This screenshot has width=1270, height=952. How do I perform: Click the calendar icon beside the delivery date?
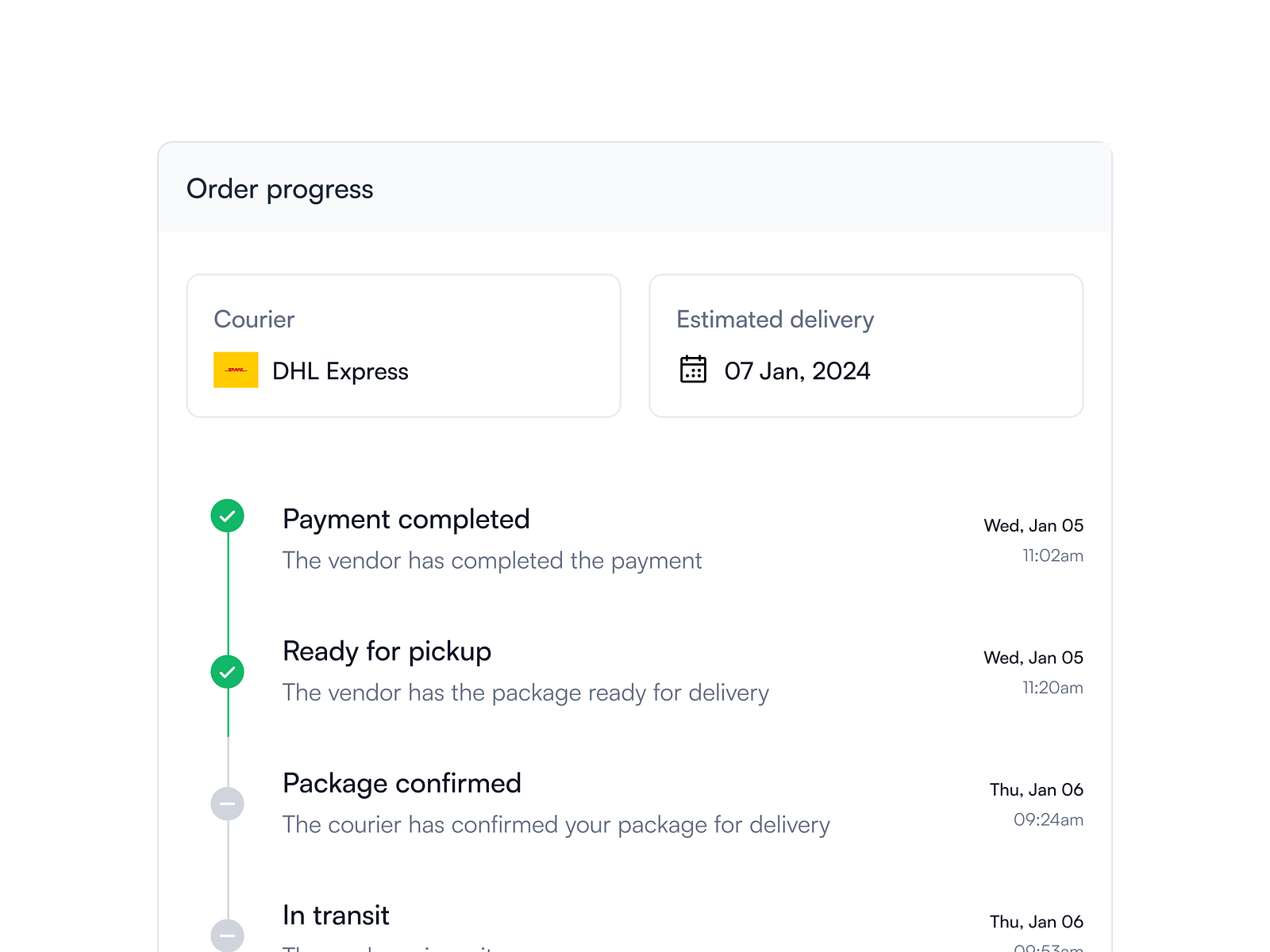(x=692, y=370)
